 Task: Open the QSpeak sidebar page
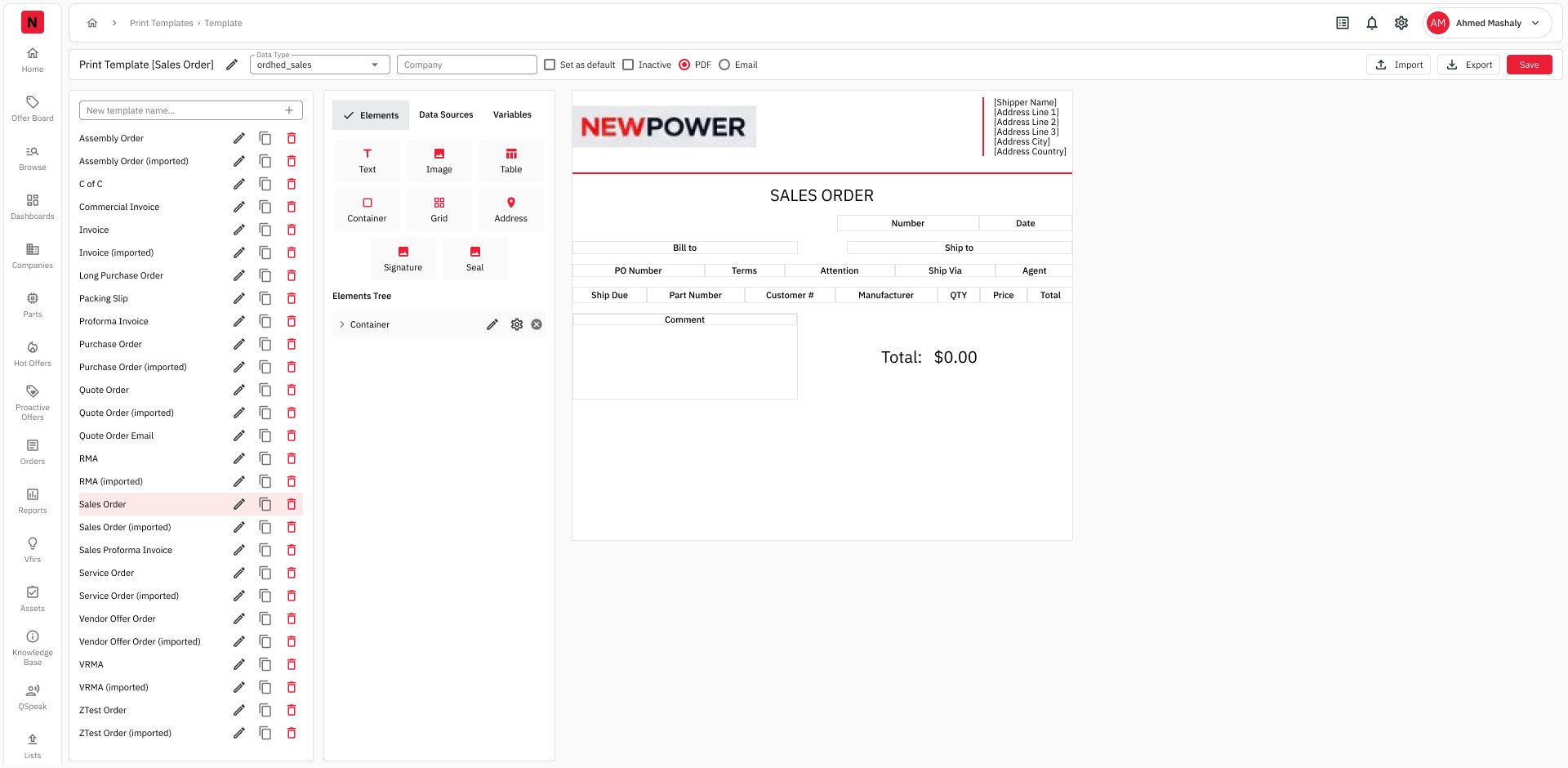pos(33,697)
